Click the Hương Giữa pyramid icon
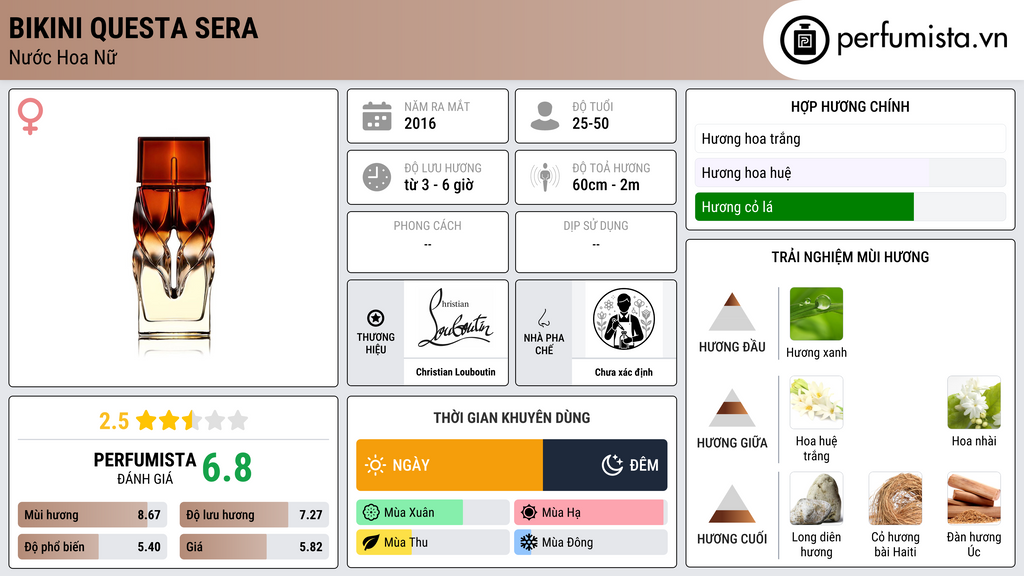The height and width of the screenshot is (576, 1024). pos(732,408)
